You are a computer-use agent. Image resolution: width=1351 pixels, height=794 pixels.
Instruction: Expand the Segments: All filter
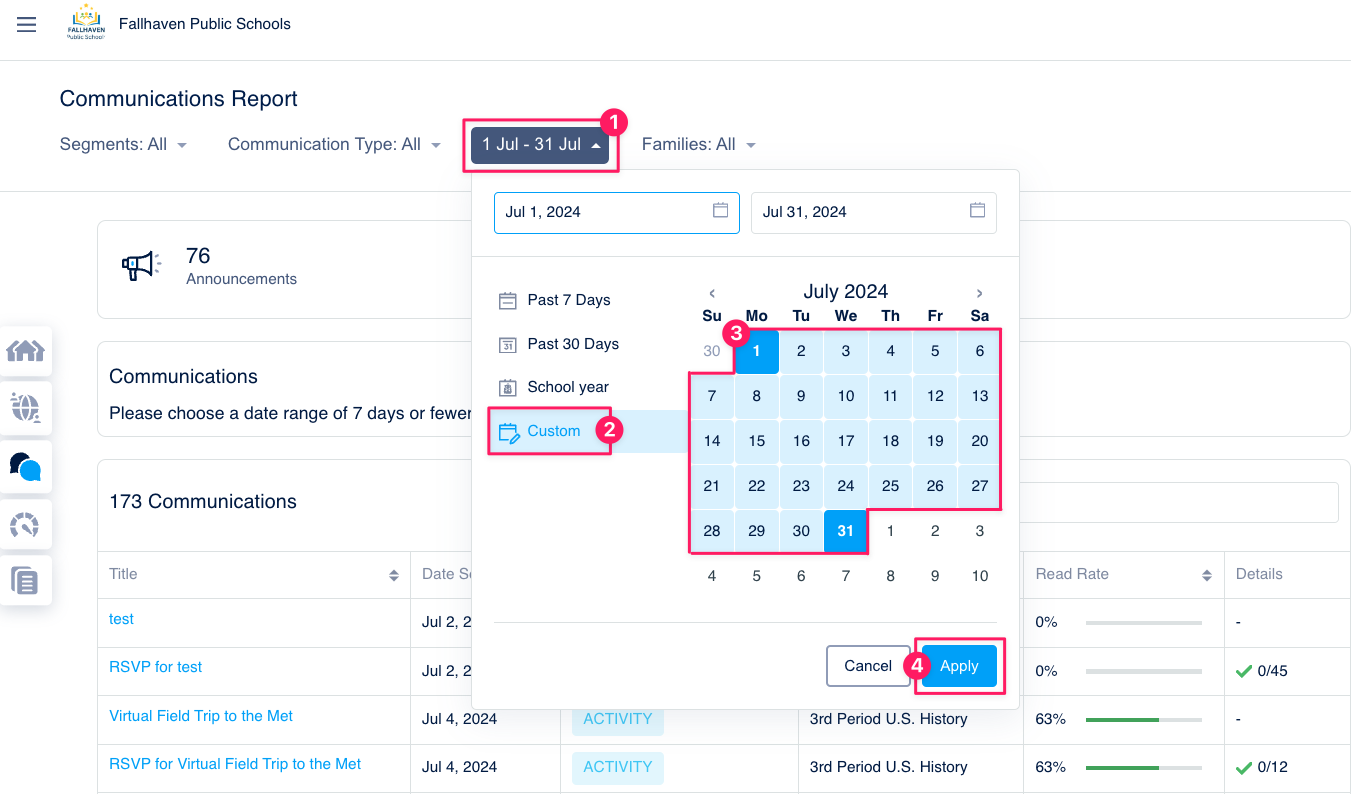tap(123, 144)
